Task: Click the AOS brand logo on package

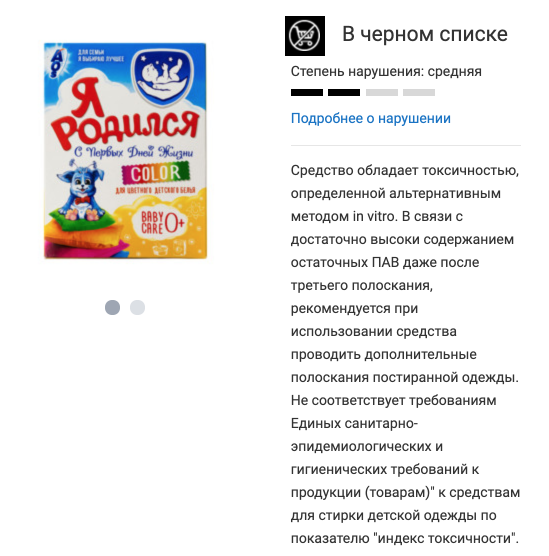Action: tap(57, 63)
